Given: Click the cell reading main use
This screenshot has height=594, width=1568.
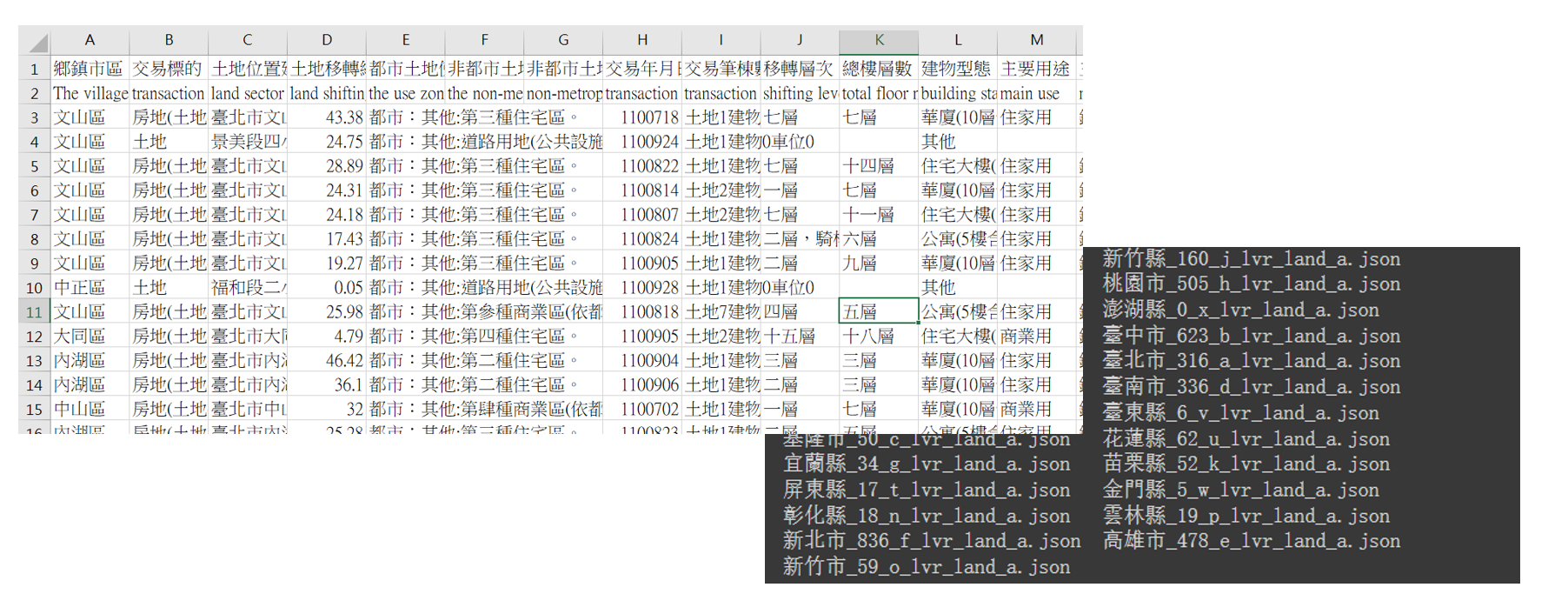Looking at the screenshot, I should (x=1037, y=93).
